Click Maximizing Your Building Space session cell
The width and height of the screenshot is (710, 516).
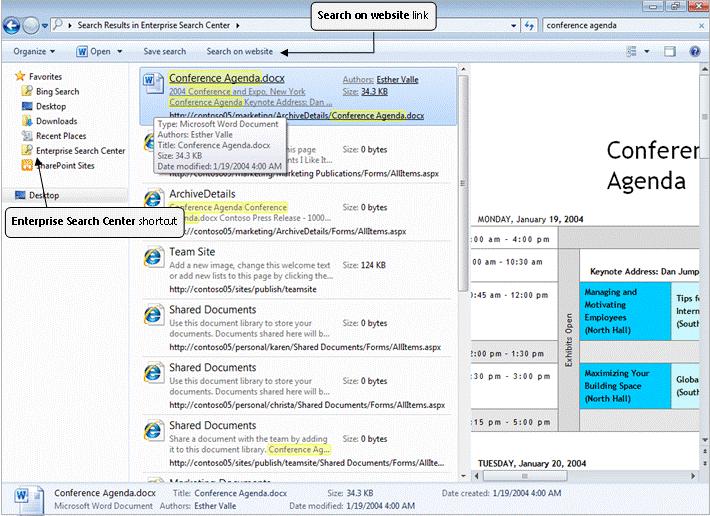625,386
